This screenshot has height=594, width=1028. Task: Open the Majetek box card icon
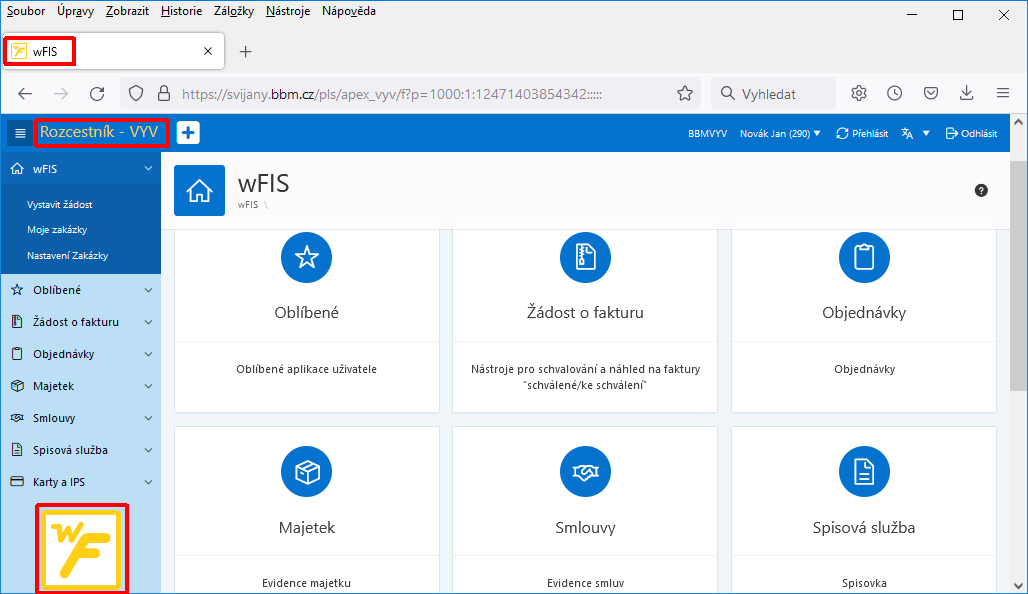306,472
